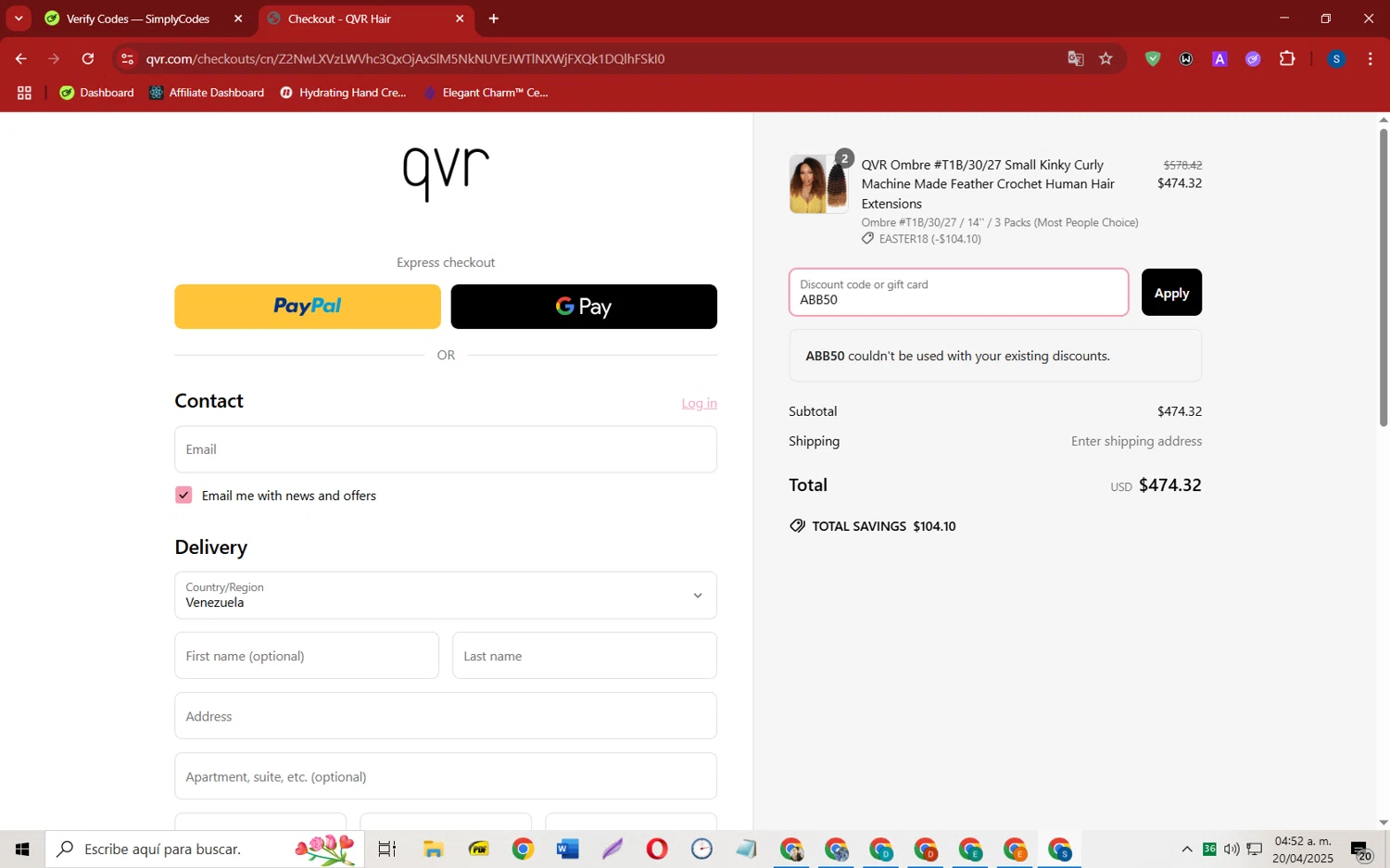Focus the Apartment, suite, etc. field
The width and height of the screenshot is (1390, 868).
point(446,776)
